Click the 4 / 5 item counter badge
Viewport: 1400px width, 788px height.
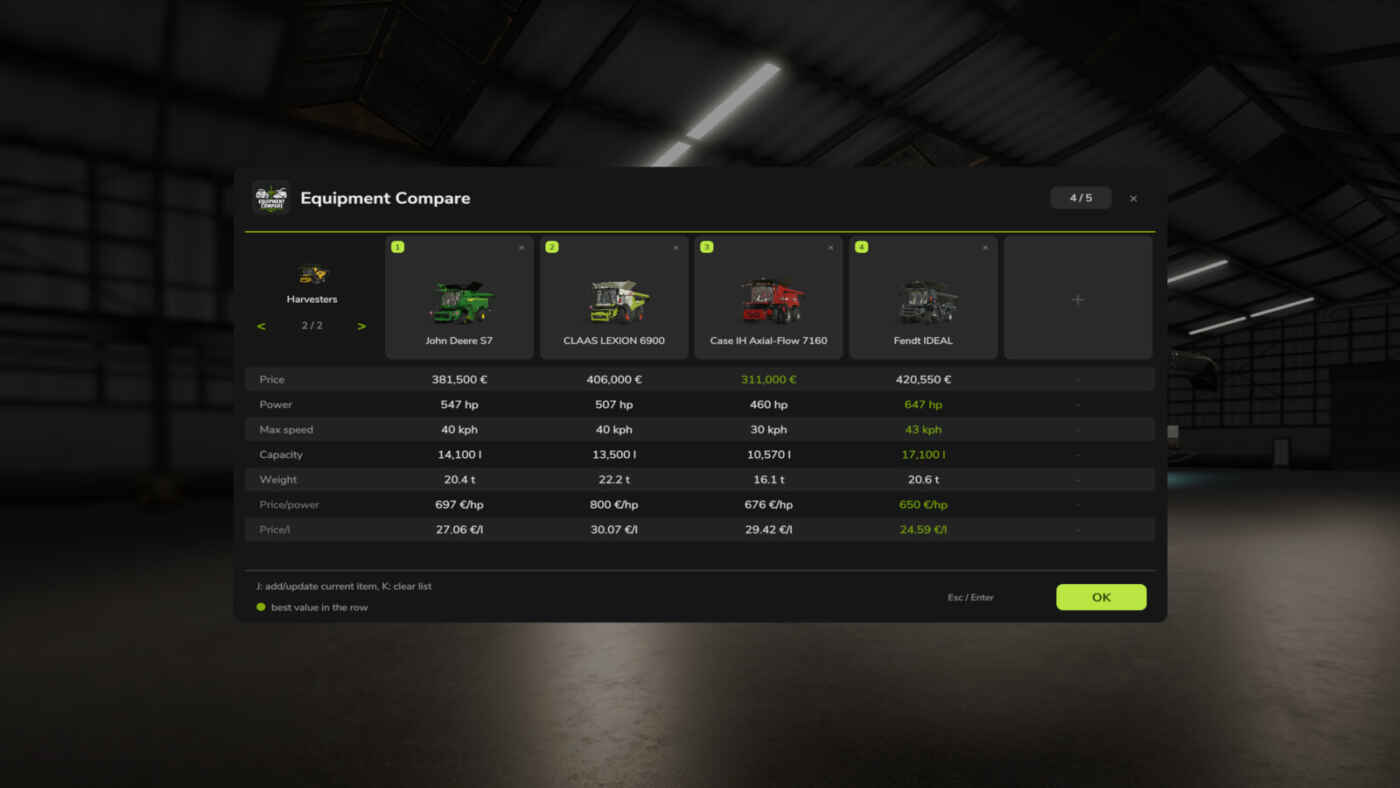(x=1081, y=198)
